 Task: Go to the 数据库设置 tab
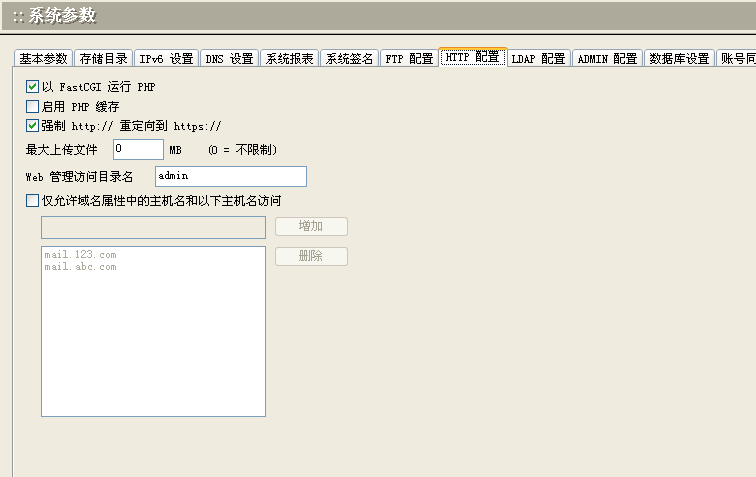coord(679,59)
